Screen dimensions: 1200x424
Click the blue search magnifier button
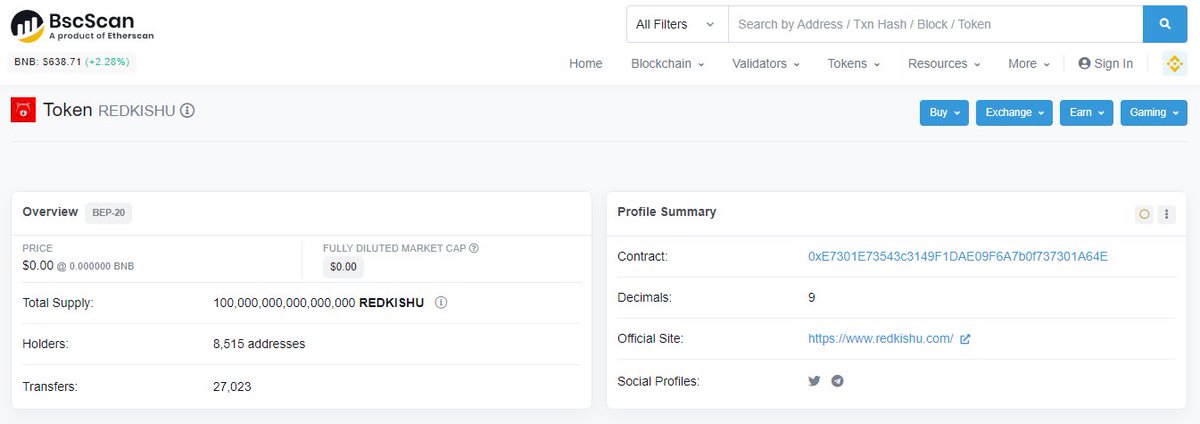[x=1165, y=24]
